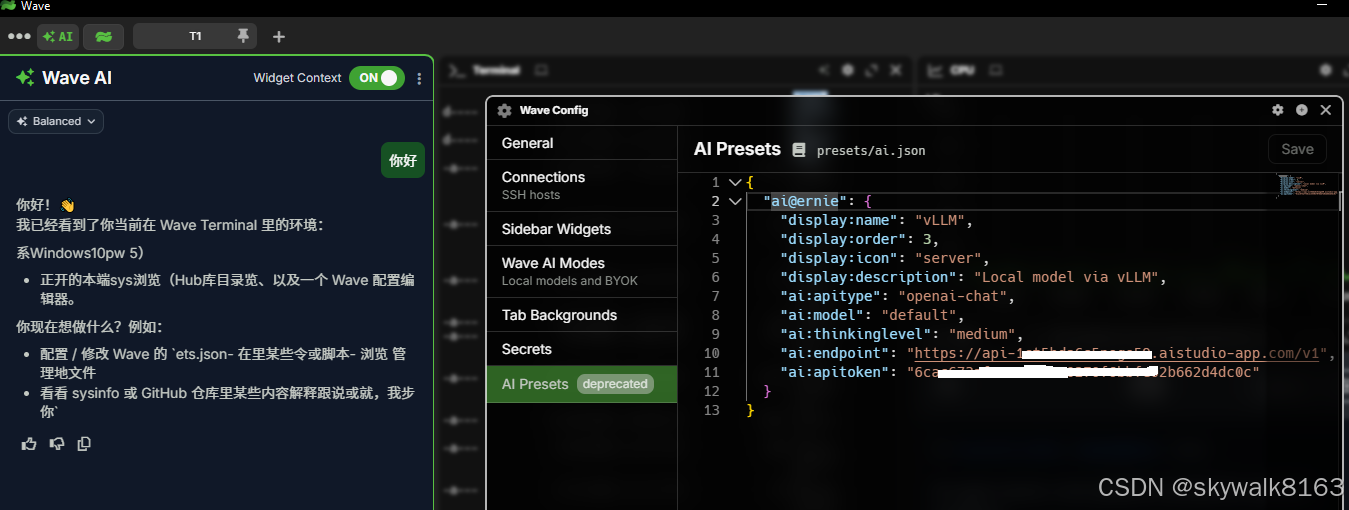This screenshot has width=1349, height=510.
Task: Open the Wave AI Modes section
Action: pos(582,271)
